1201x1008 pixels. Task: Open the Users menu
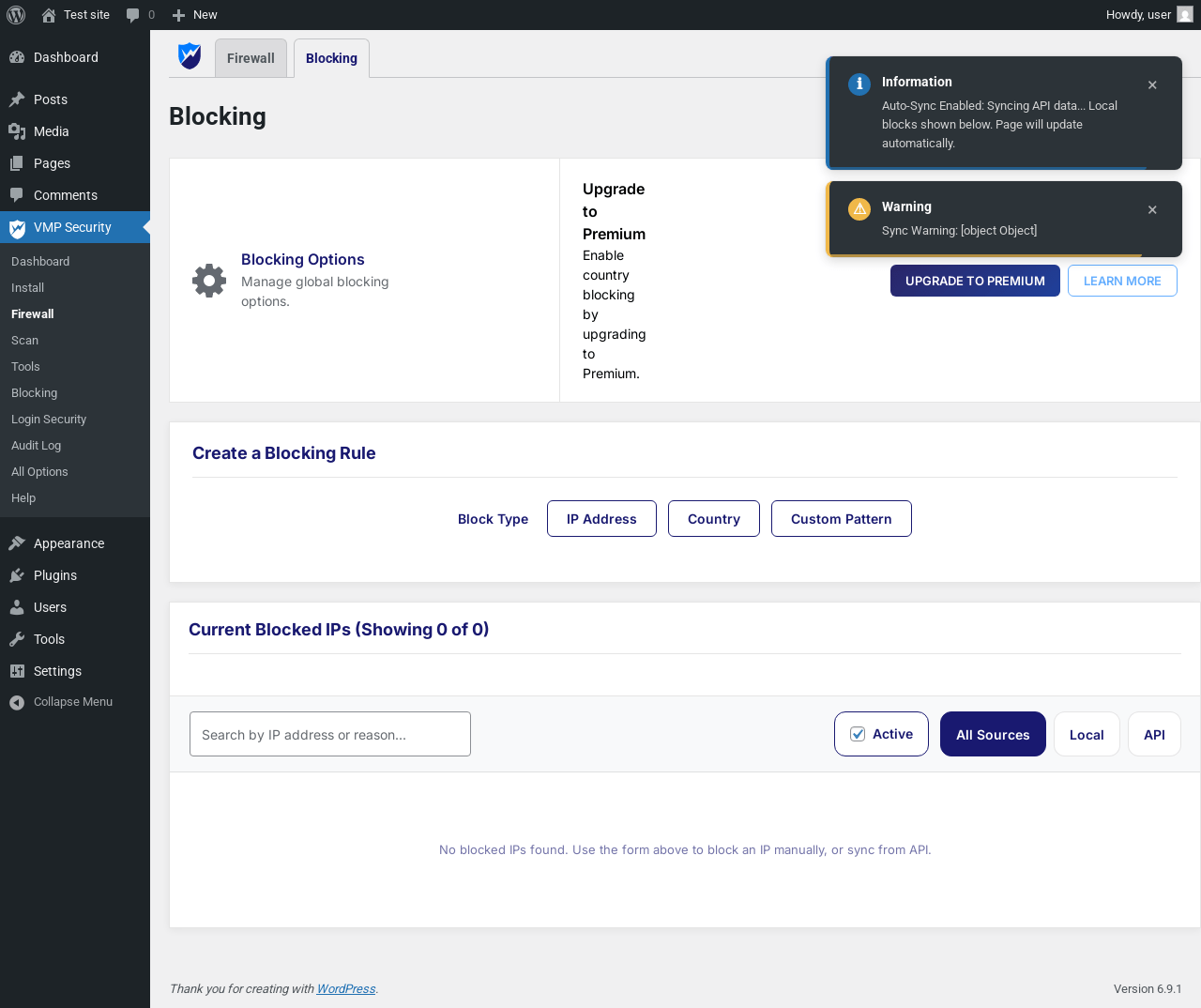(75, 607)
